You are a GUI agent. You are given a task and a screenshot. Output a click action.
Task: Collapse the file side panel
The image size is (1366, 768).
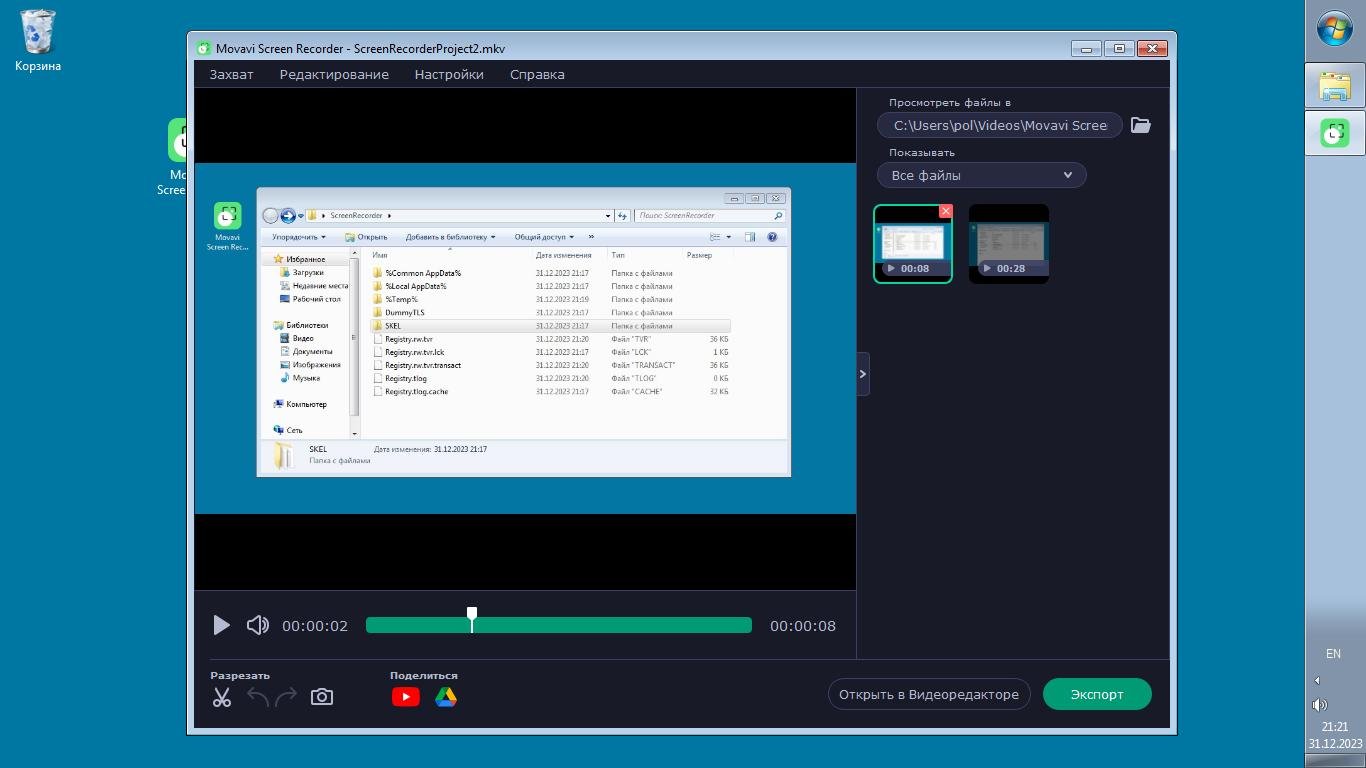pos(863,374)
